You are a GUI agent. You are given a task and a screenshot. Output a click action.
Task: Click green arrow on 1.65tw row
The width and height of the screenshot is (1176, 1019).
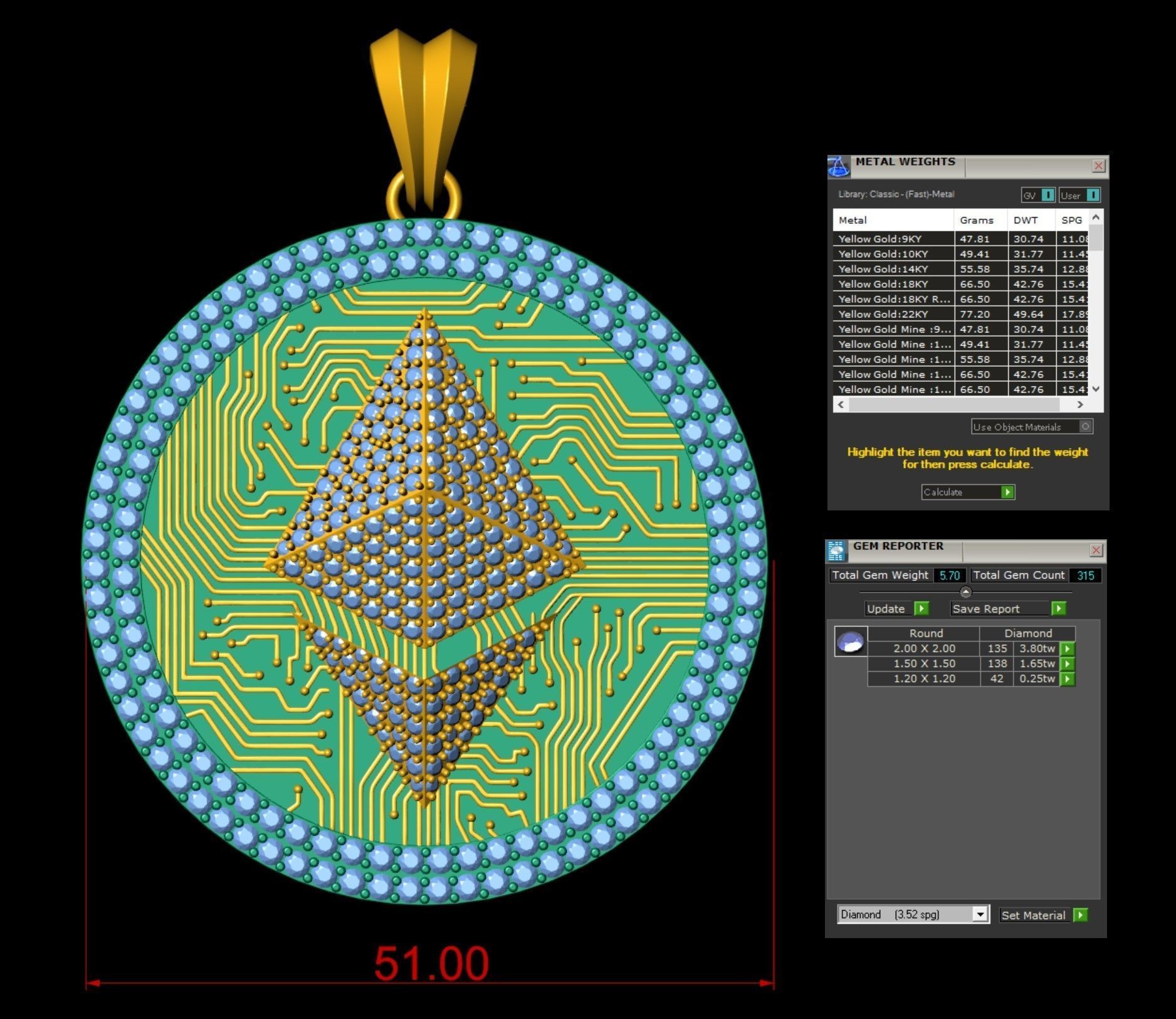click(1068, 663)
